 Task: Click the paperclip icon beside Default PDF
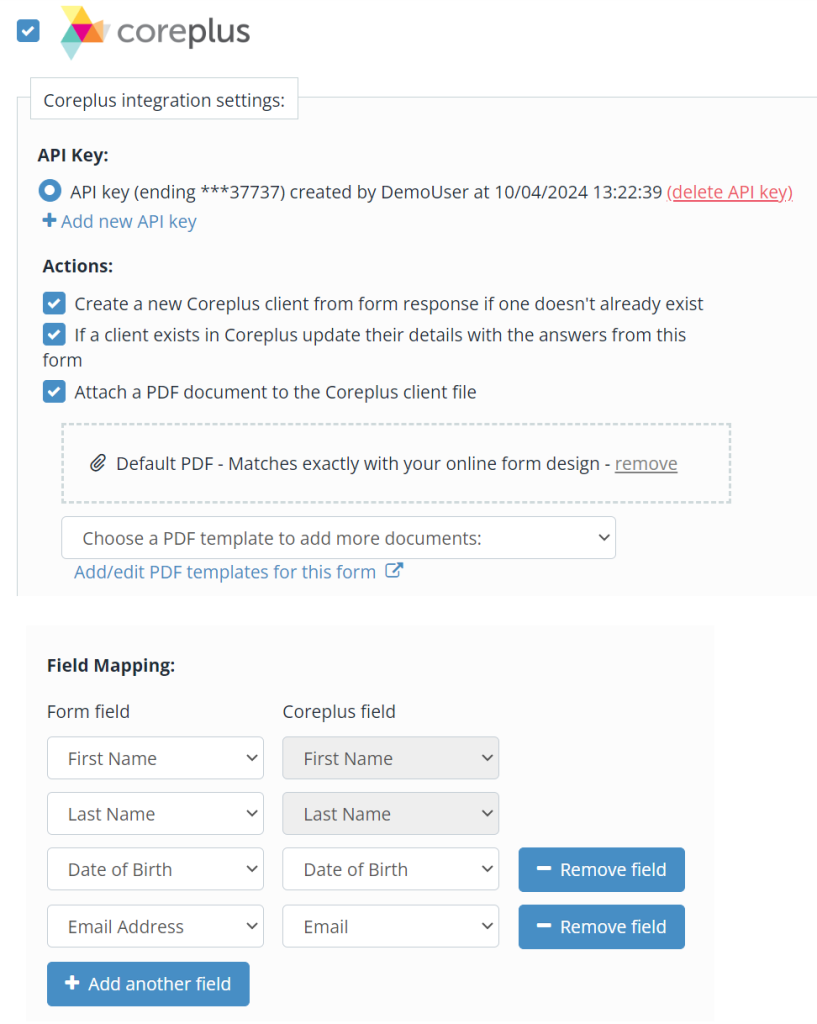pos(96,463)
